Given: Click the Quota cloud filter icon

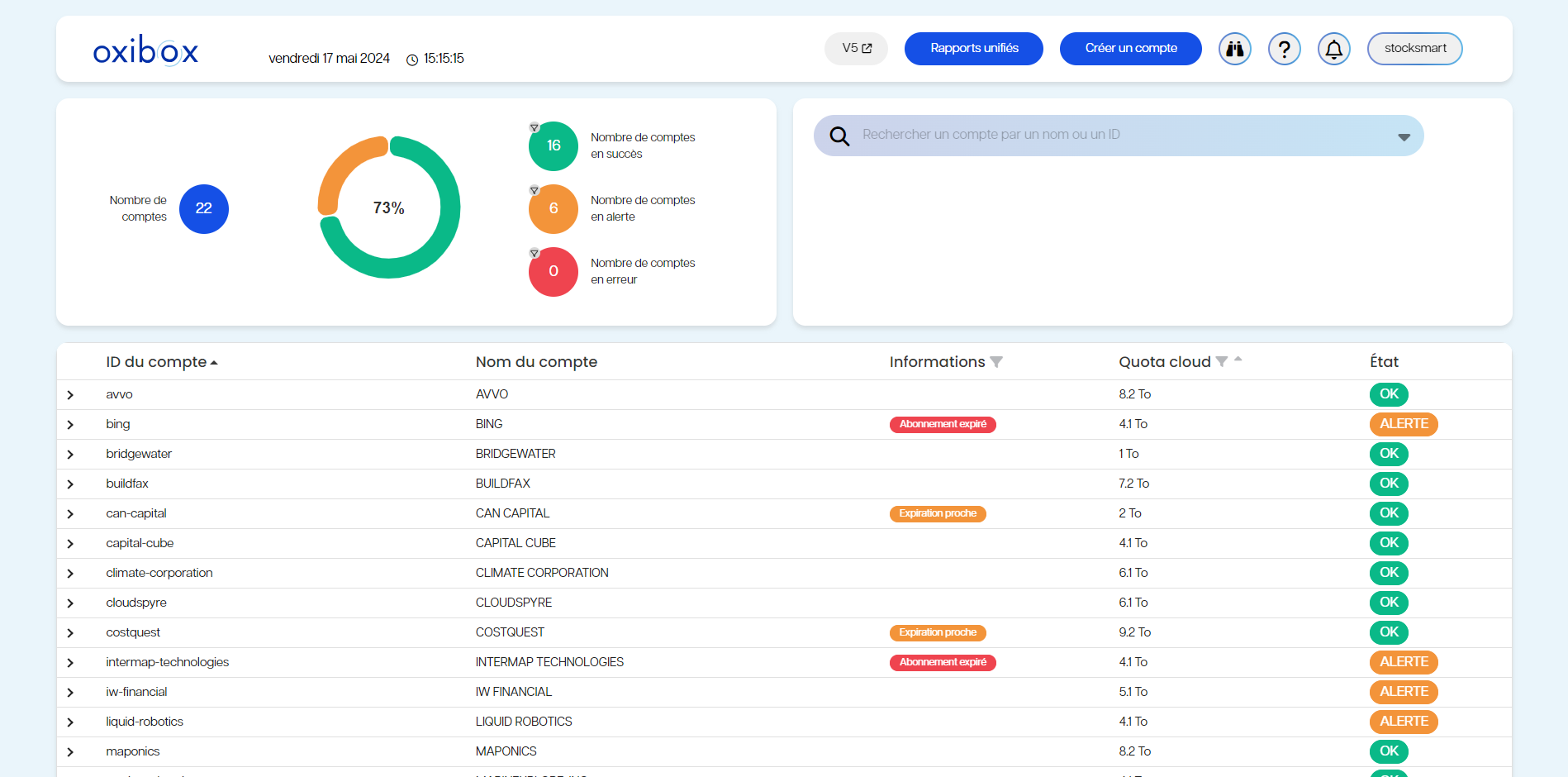Looking at the screenshot, I should tap(1221, 361).
